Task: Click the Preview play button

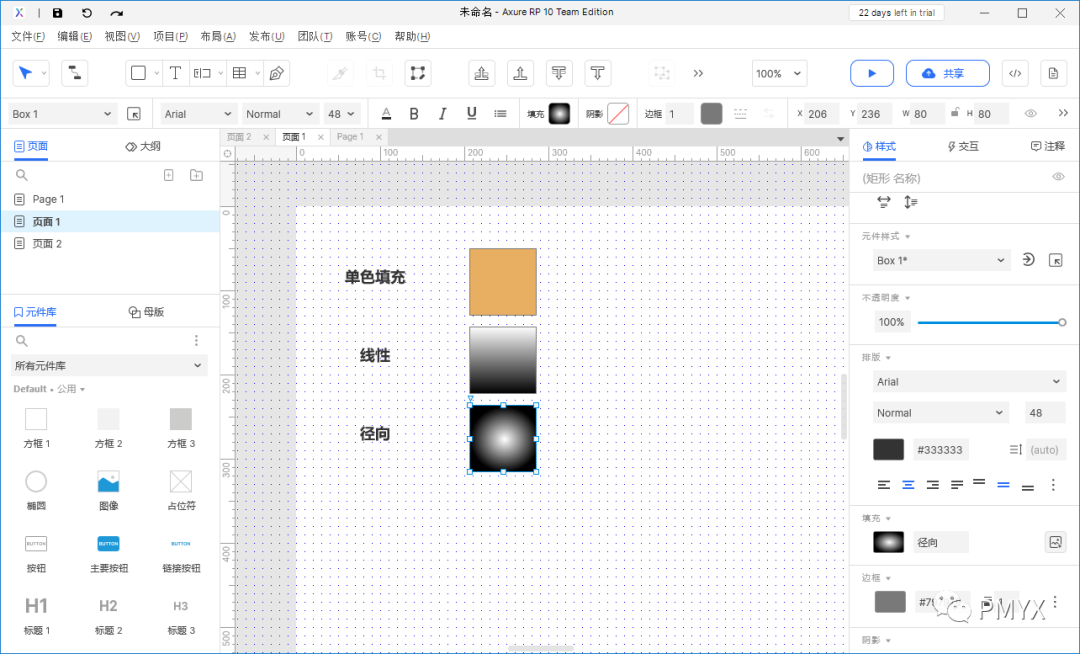Action: pyautogui.click(x=871, y=74)
